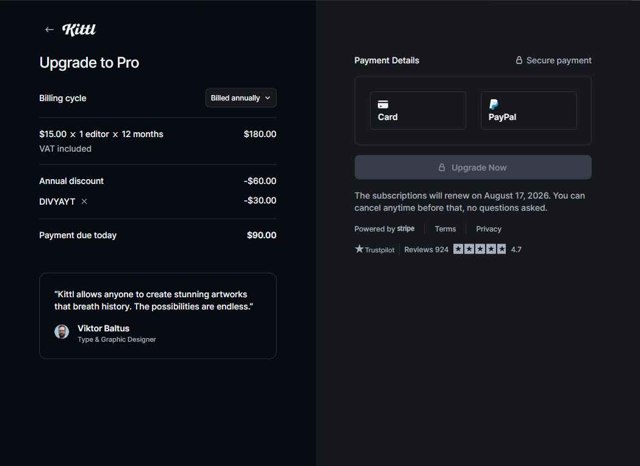
Task: Open the Privacy link
Action: click(489, 229)
